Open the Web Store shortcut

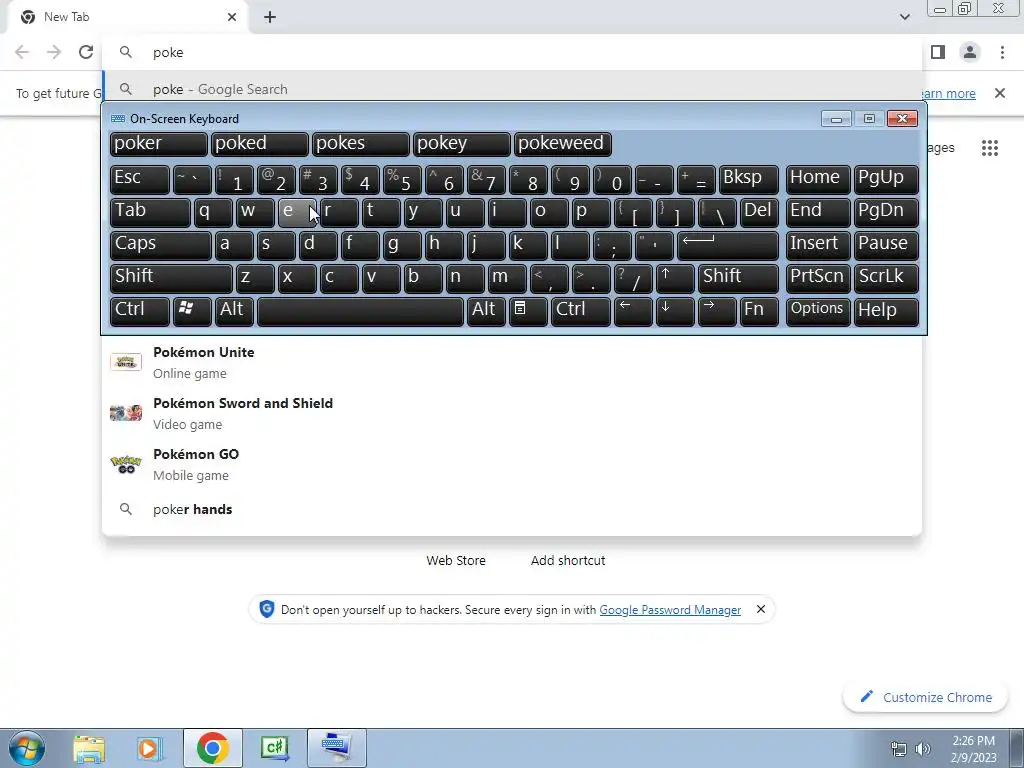(456, 560)
